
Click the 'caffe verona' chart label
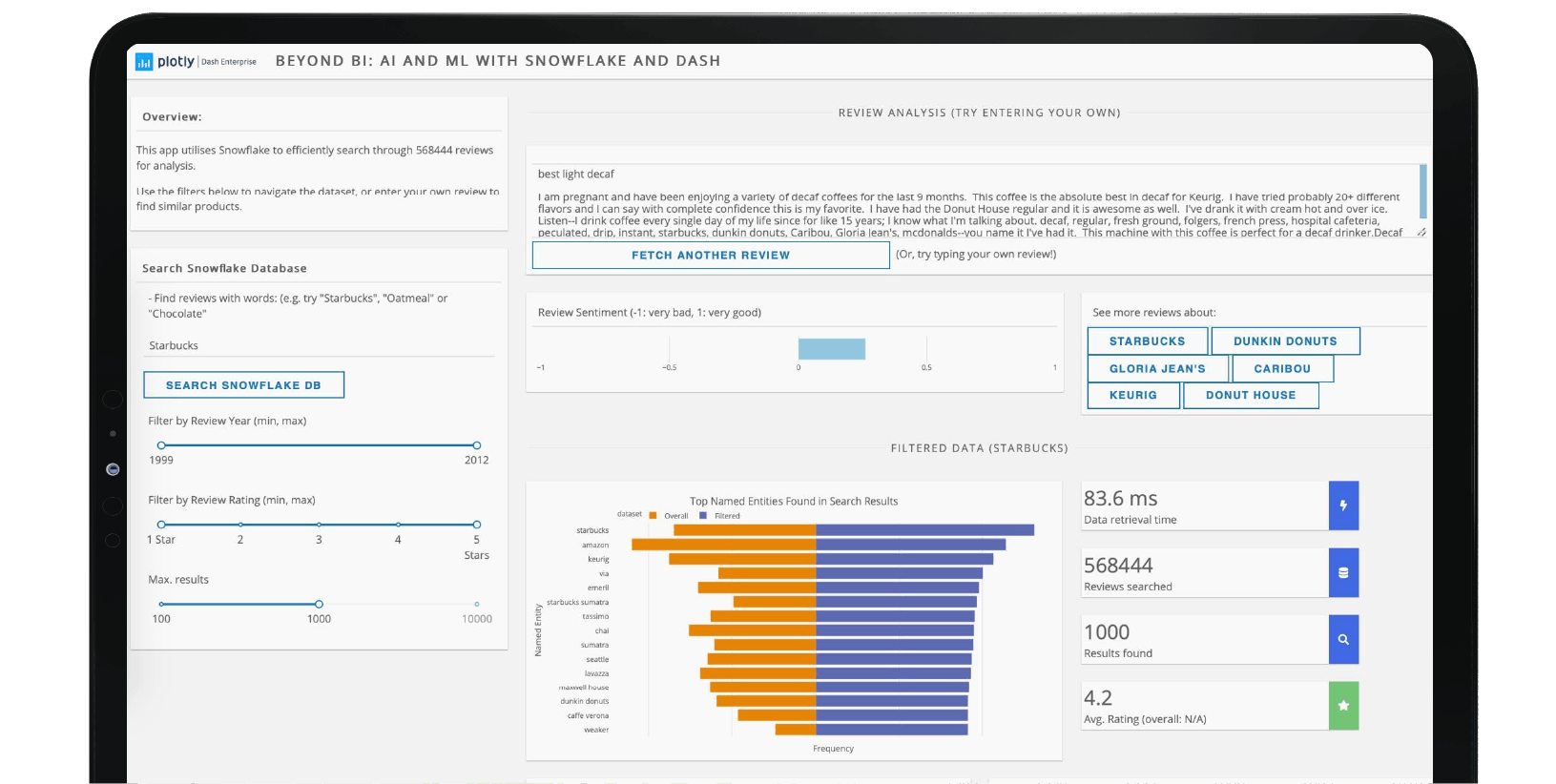click(x=588, y=715)
